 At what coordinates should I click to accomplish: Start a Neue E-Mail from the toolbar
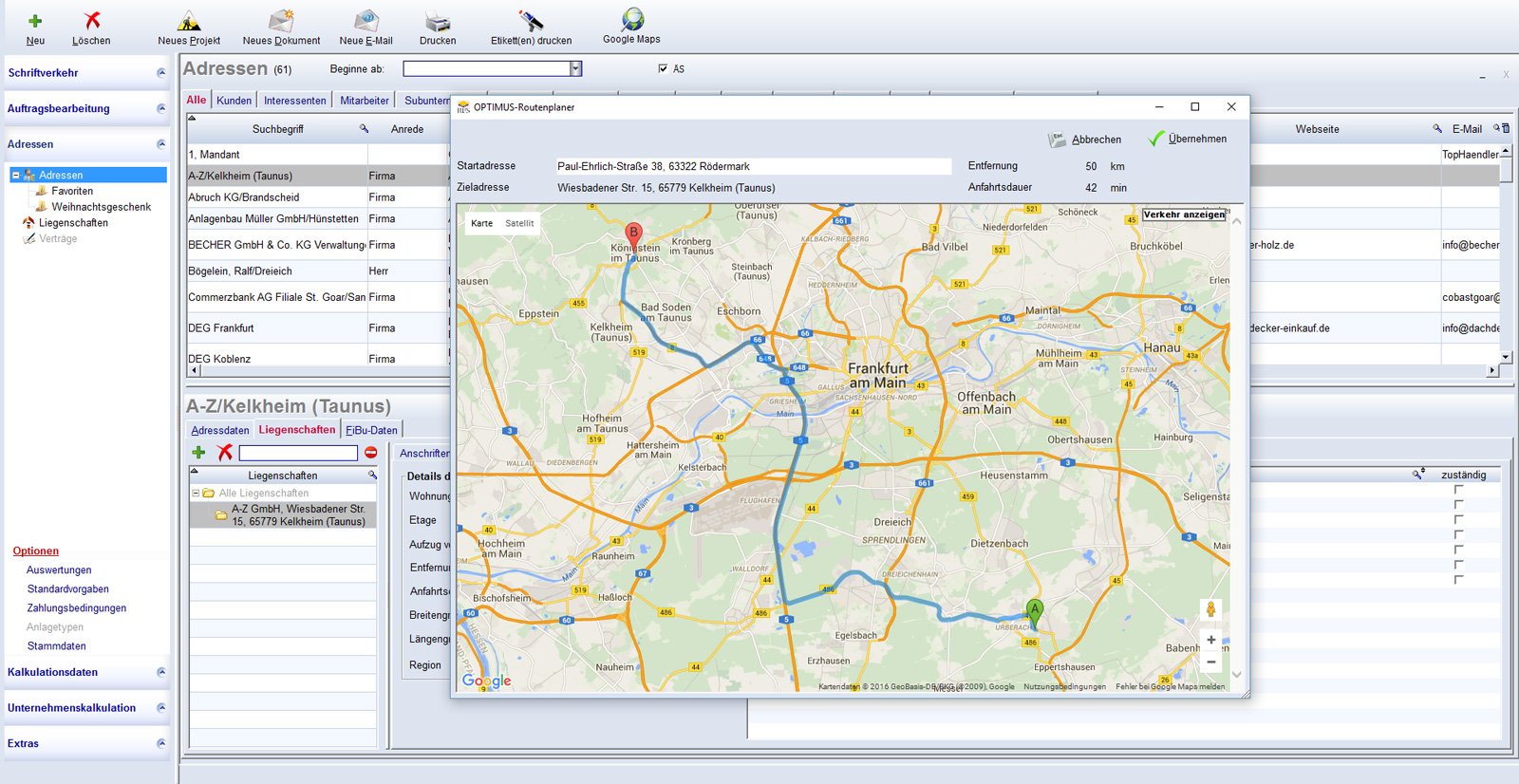tap(366, 28)
